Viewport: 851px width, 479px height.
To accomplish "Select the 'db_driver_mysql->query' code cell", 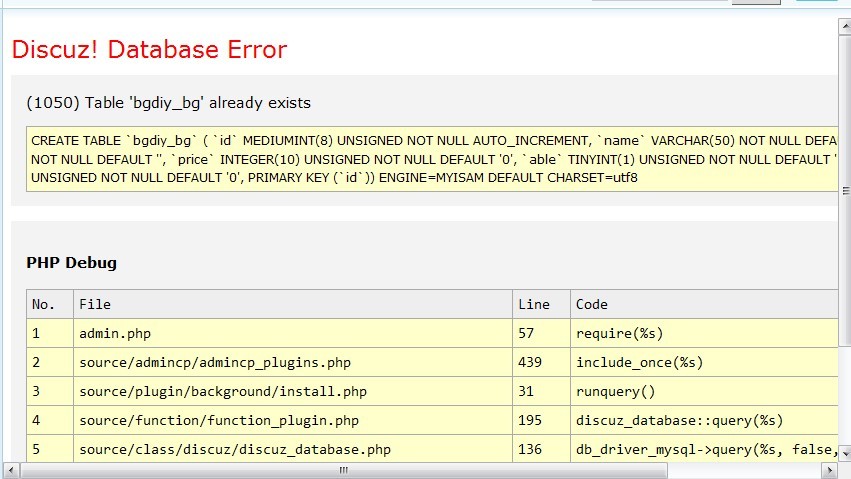I will tap(704, 449).
